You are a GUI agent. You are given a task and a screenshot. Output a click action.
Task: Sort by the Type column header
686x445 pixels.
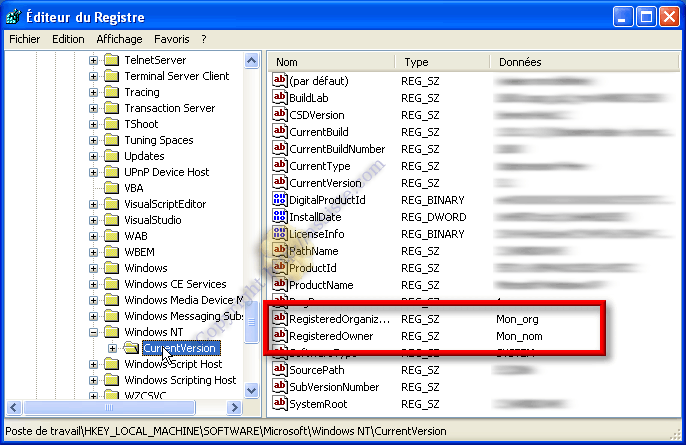point(442,62)
